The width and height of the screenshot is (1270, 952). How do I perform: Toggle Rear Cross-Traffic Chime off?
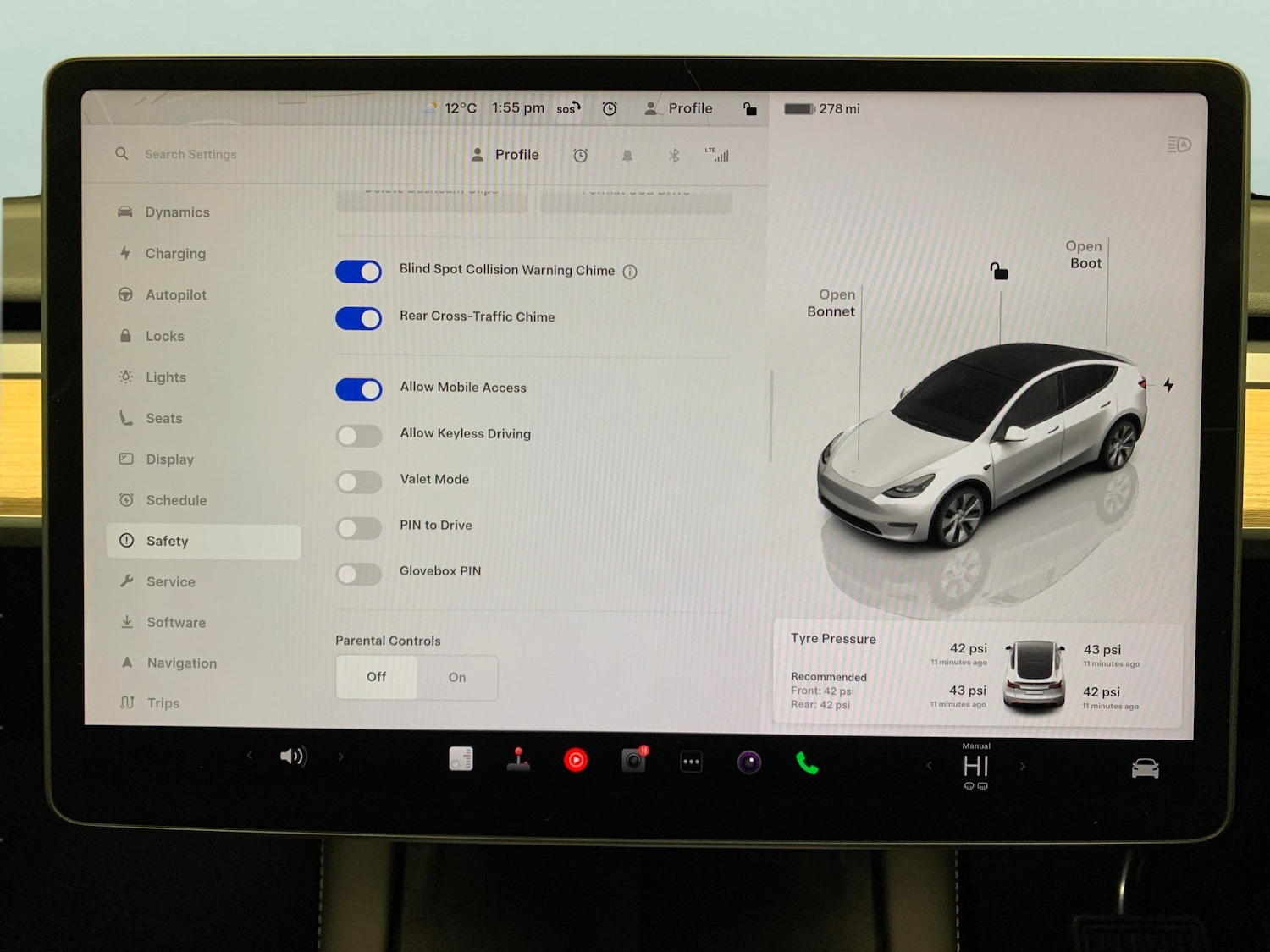coord(358,319)
